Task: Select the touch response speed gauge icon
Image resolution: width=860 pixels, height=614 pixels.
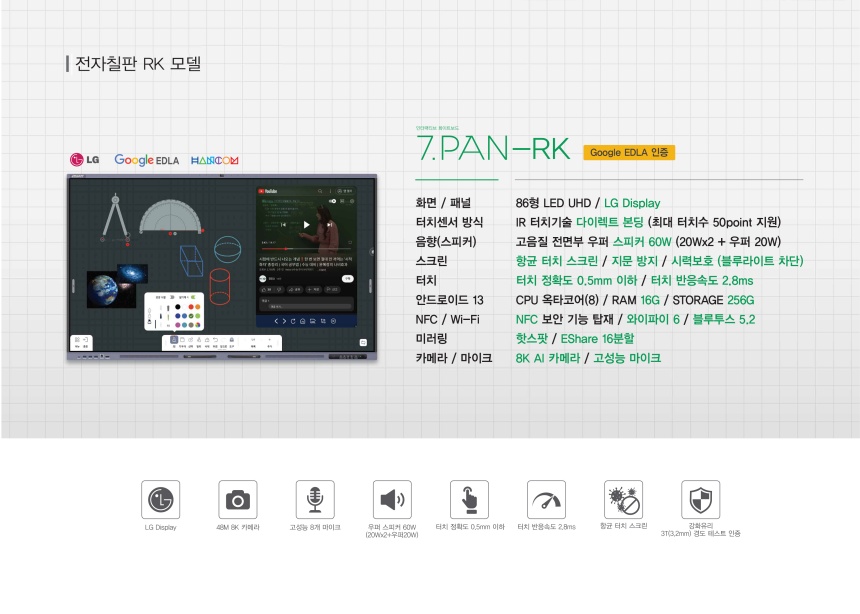Action: [x=546, y=499]
